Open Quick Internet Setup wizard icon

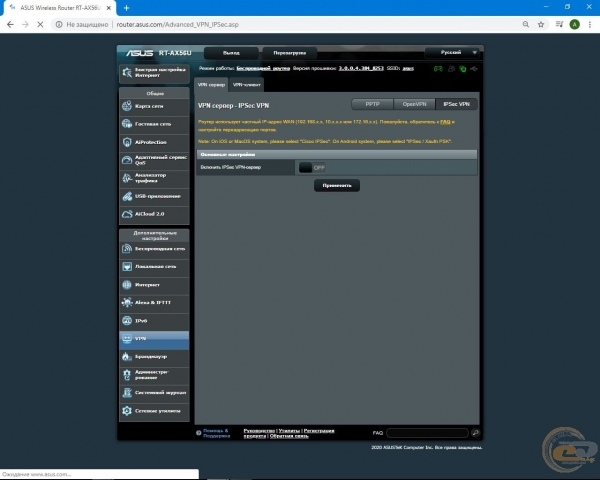(x=127, y=72)
